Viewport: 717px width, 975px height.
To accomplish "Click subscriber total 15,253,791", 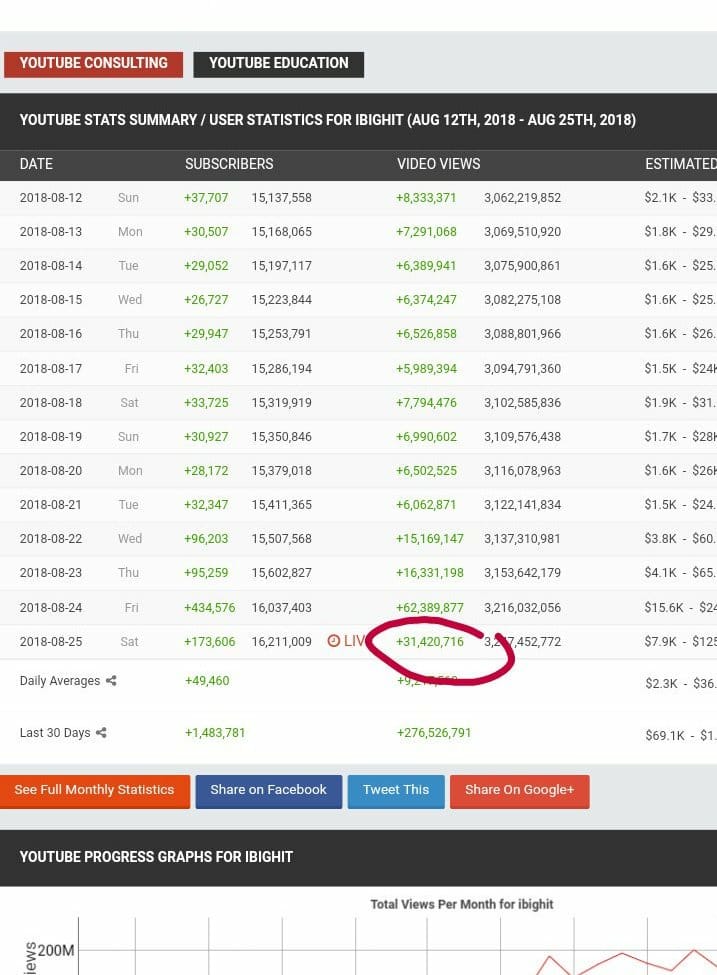I will [282, 334].
